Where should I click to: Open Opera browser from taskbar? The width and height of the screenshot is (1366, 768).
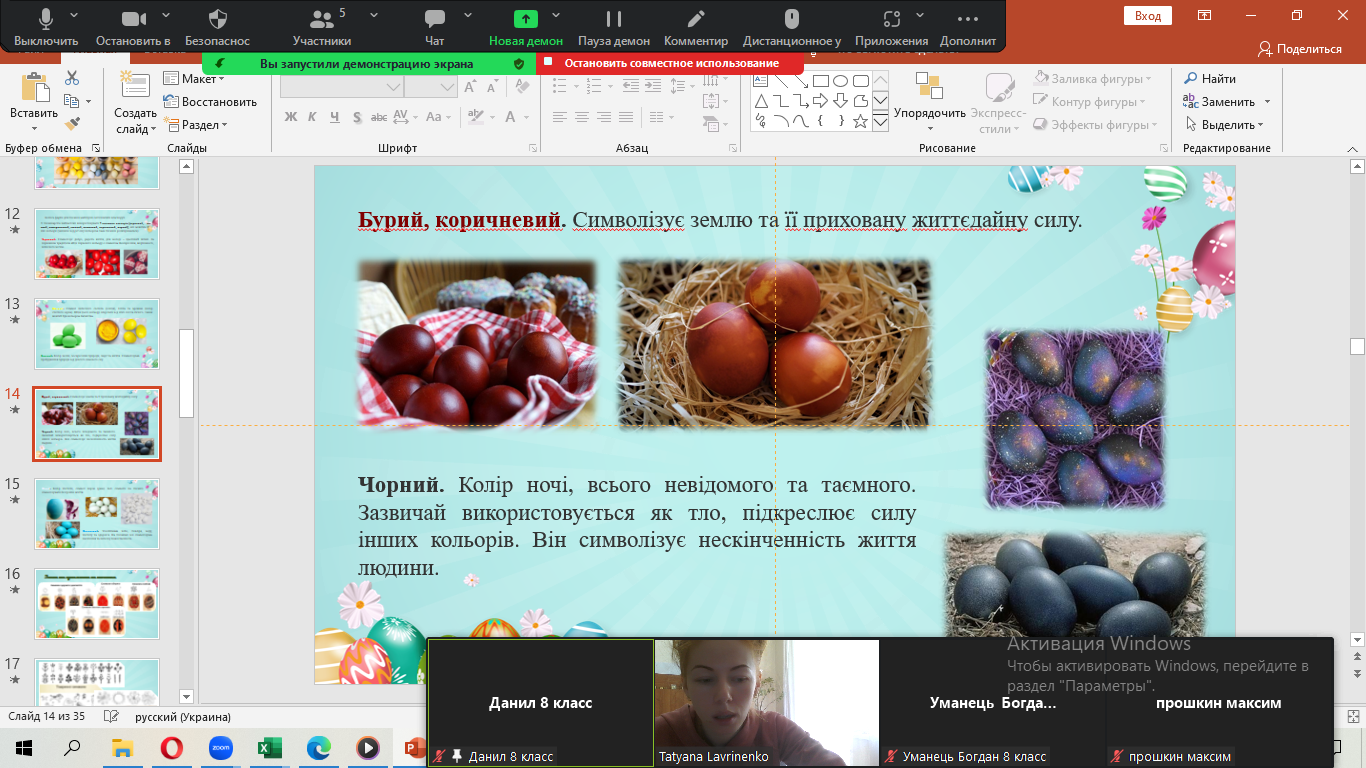pos(171,747)
